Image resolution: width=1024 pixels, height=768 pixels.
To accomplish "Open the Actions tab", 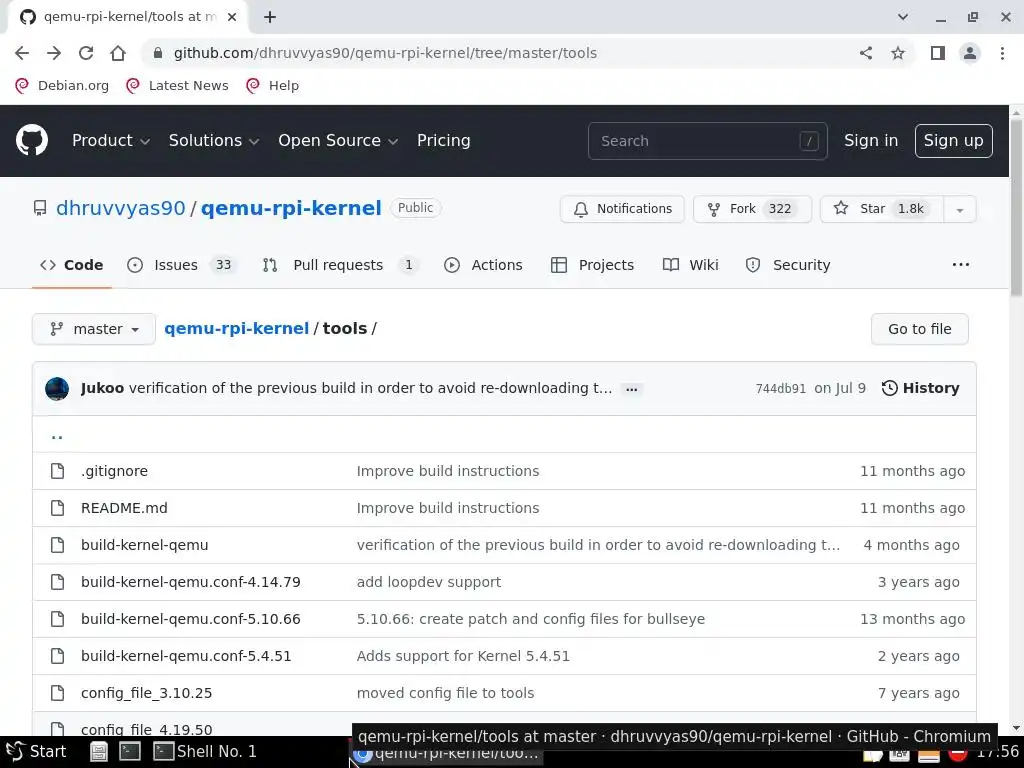I will point(483,265).
